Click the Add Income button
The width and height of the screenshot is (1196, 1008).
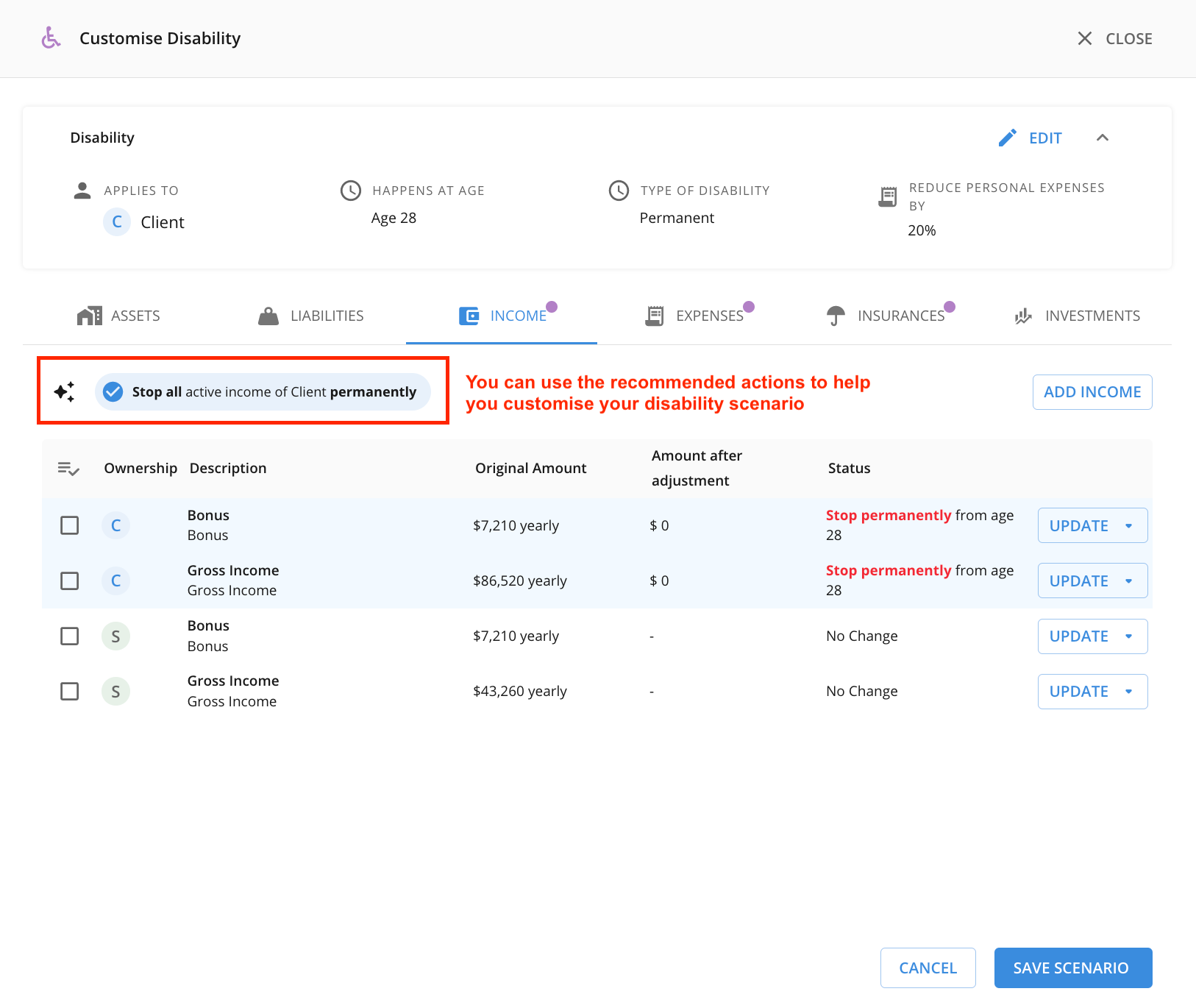1092,392
